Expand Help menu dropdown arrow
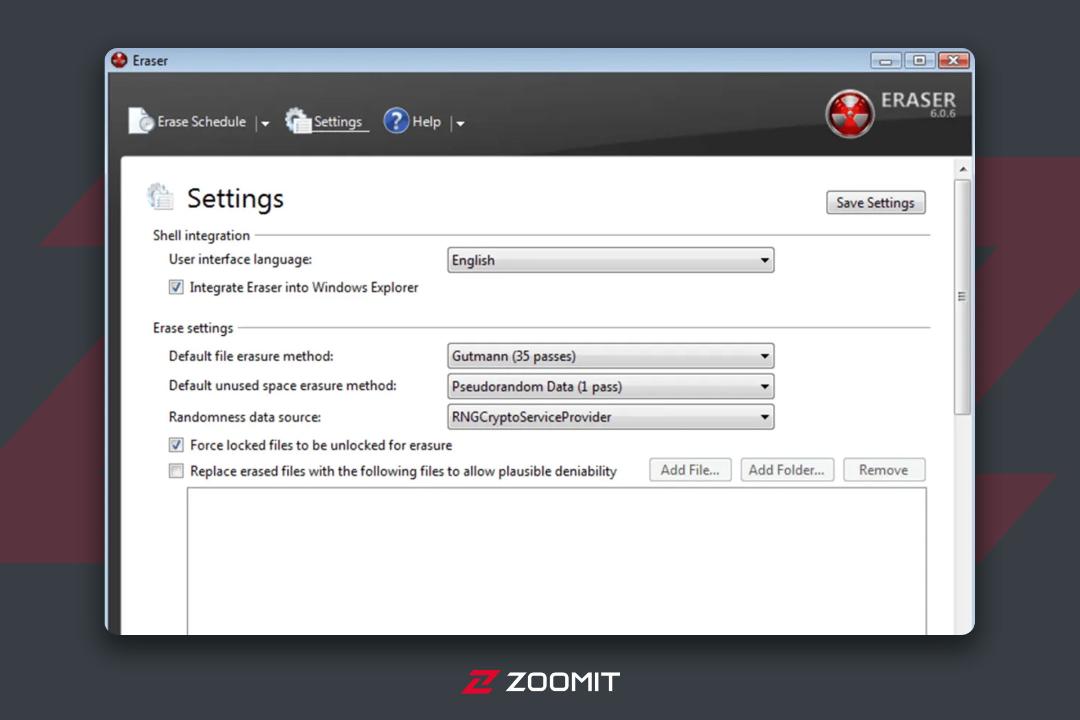This screenshot has height=720, width=1080. [x=460, y=123]
